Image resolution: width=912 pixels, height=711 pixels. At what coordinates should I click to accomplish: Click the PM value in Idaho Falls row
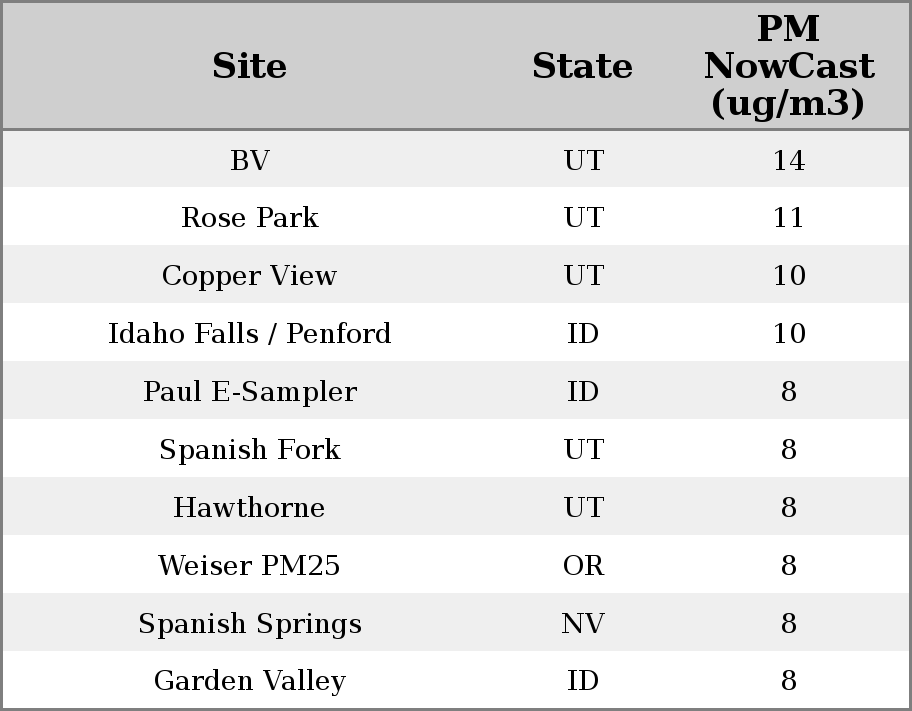coord(788,334)
